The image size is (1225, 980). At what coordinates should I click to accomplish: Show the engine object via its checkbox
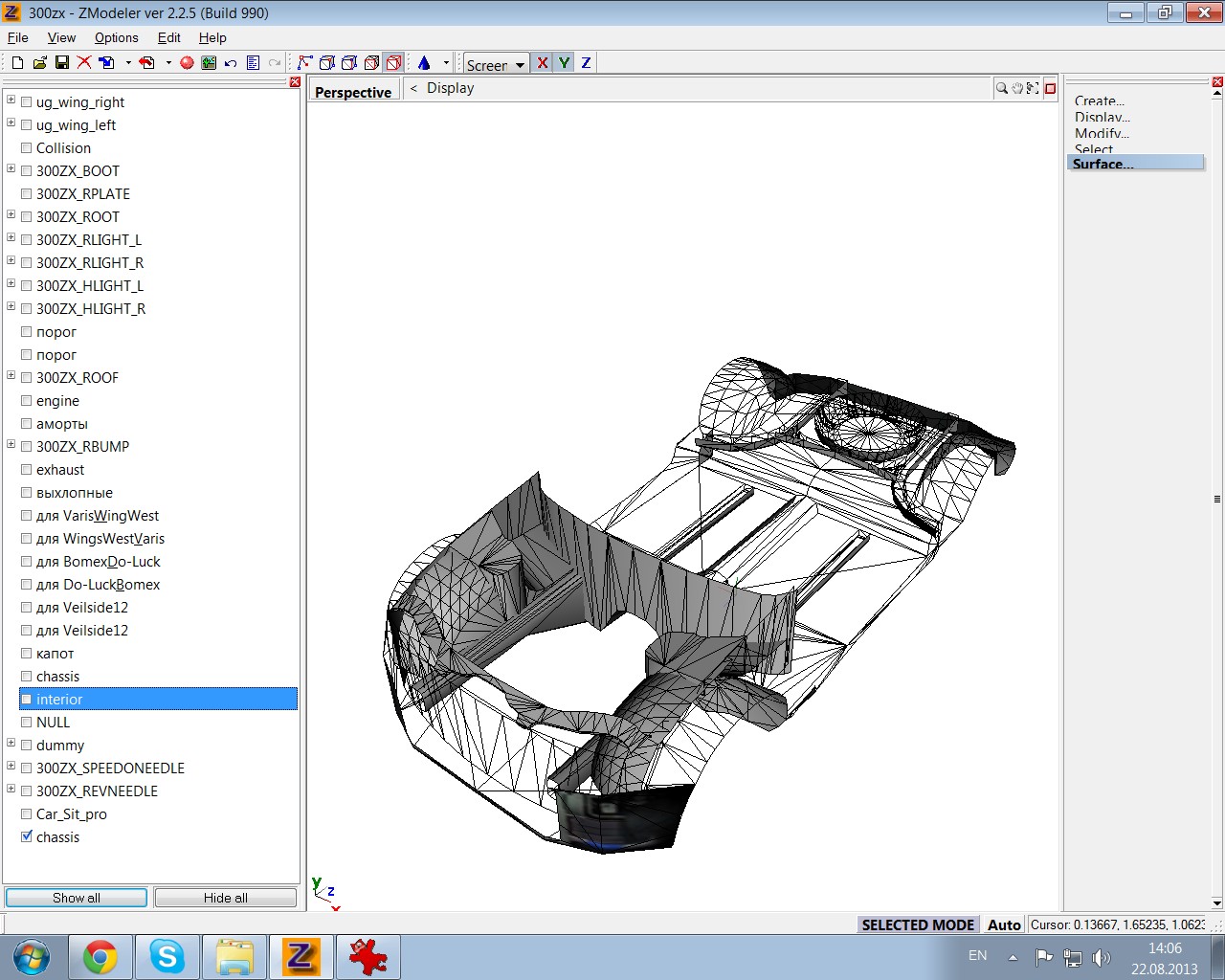(27, 401)
